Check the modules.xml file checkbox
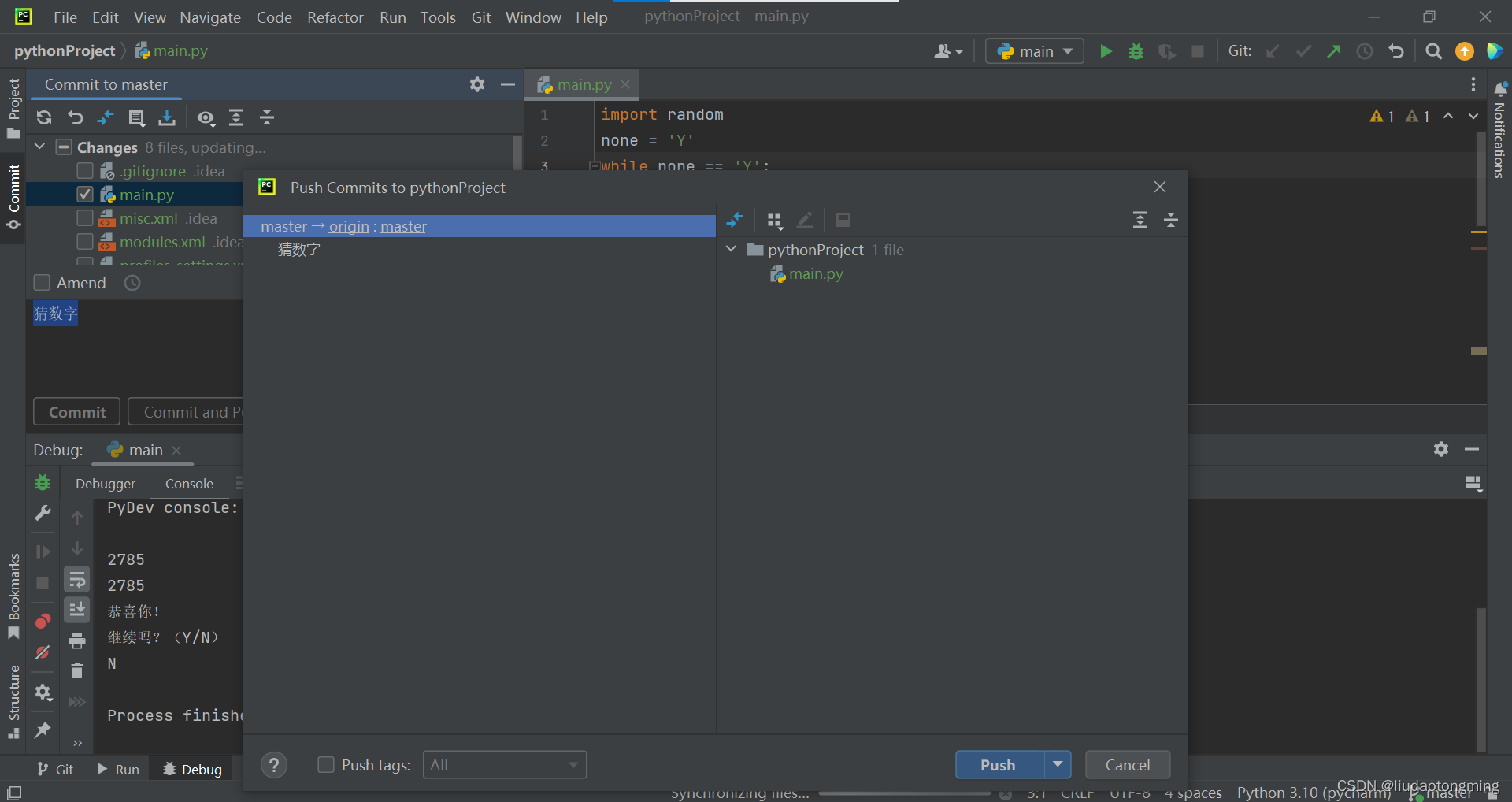1512x802 pixels. click(x=85, y=242)
